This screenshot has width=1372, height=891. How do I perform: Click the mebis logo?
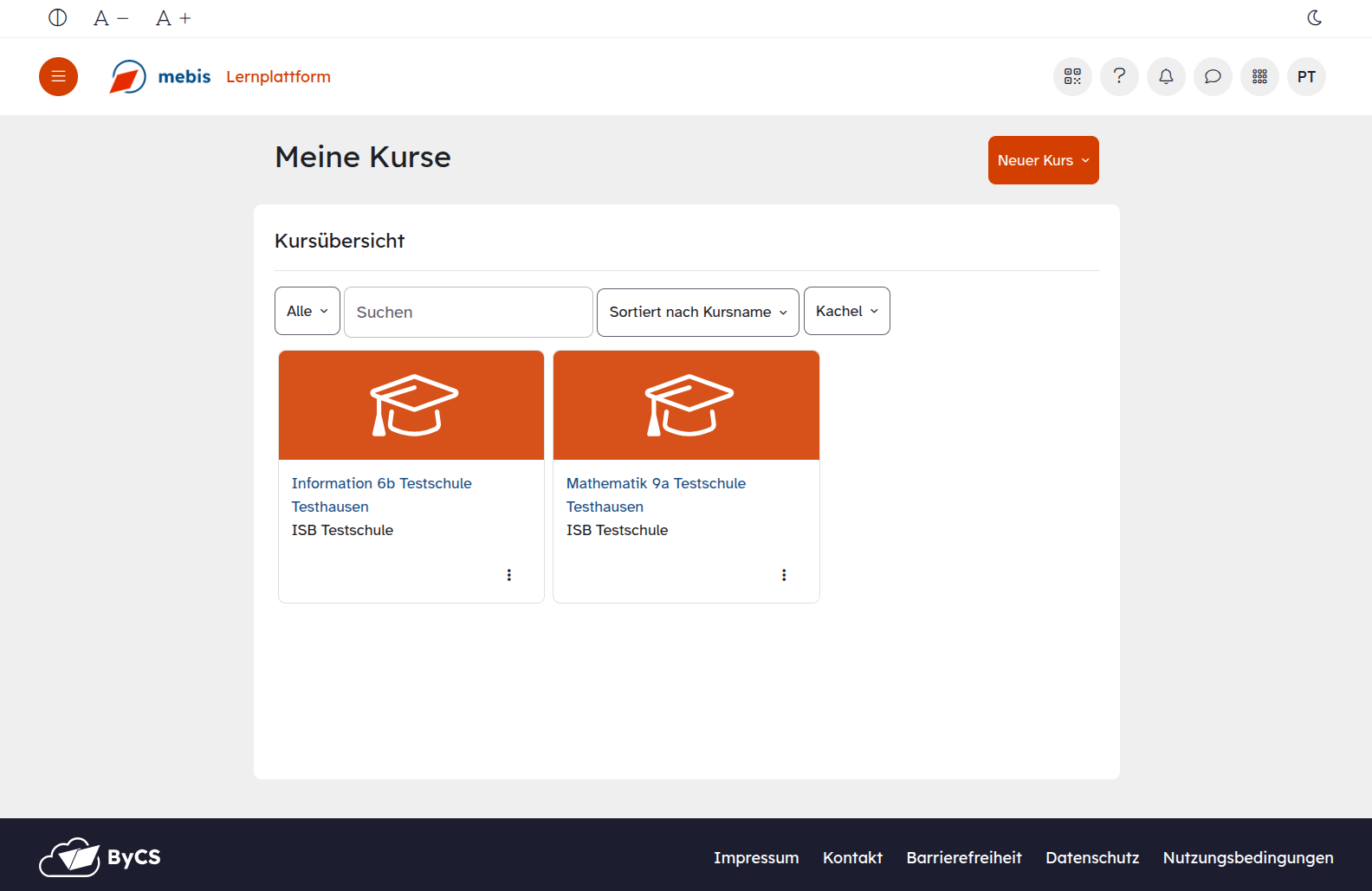tap(160, 76)
